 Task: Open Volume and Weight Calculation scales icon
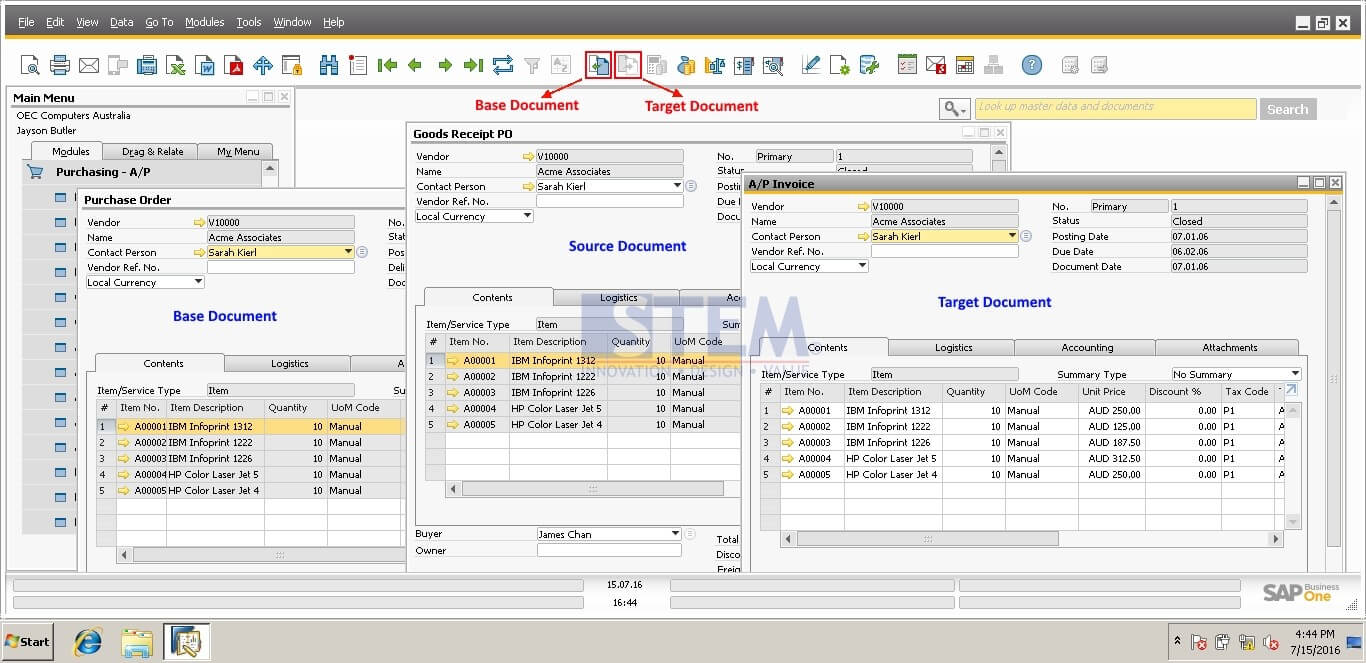coord(715,65)
